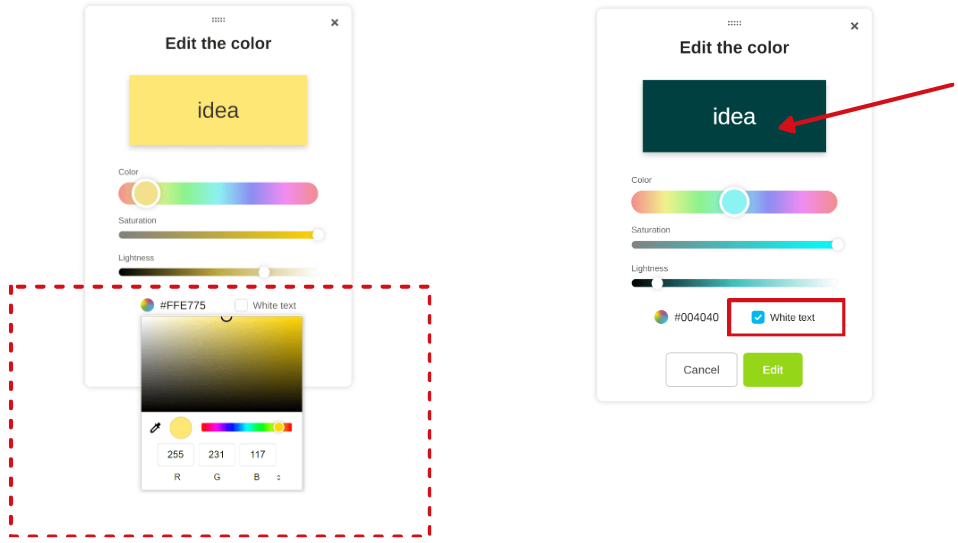The width and height of the screenshot is (958, 543).
Task: Click the eyedropper tool in color picker
Action: [x=155, y=428]
